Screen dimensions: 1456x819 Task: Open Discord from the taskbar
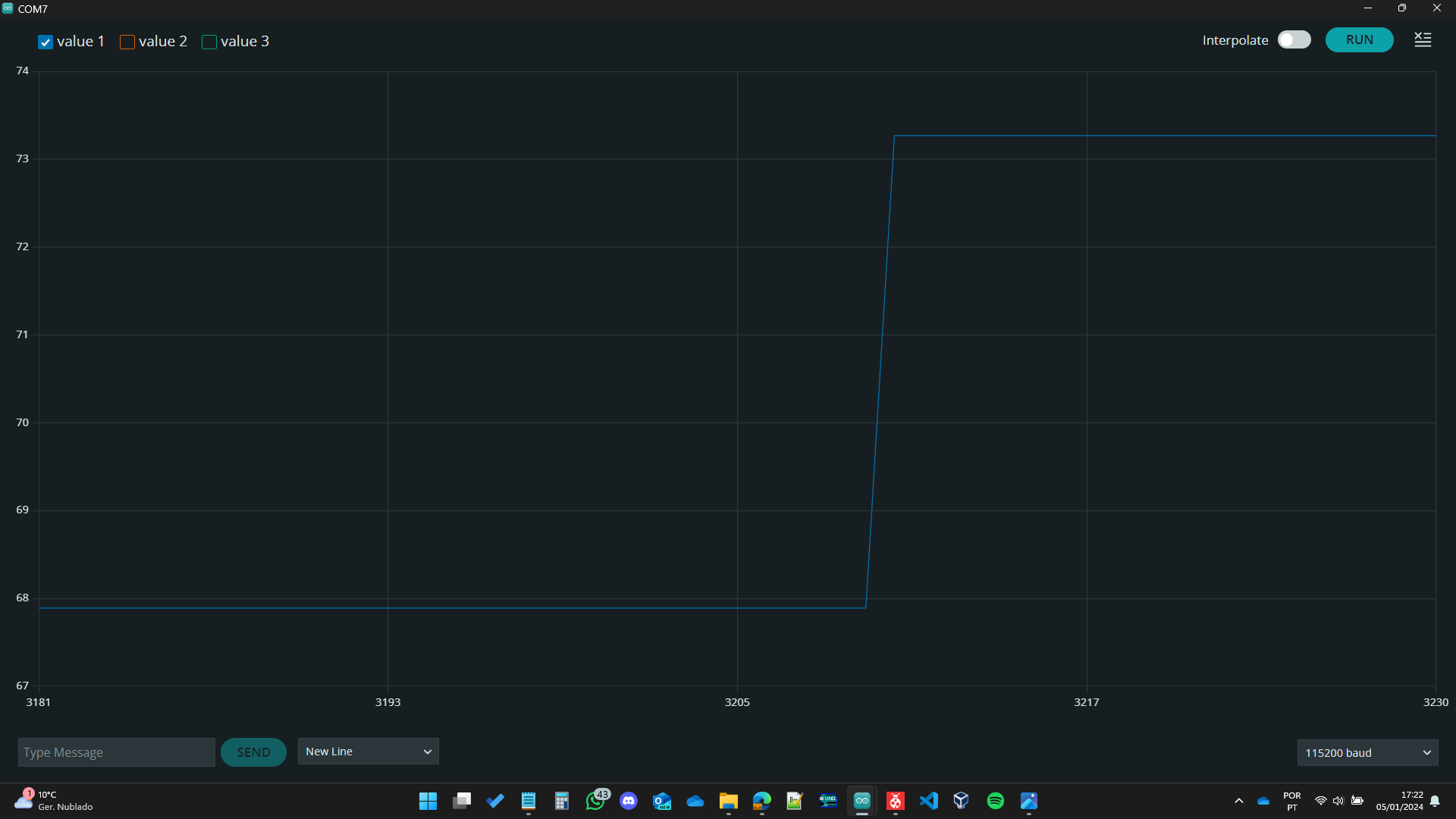click(x=629, y=801)
